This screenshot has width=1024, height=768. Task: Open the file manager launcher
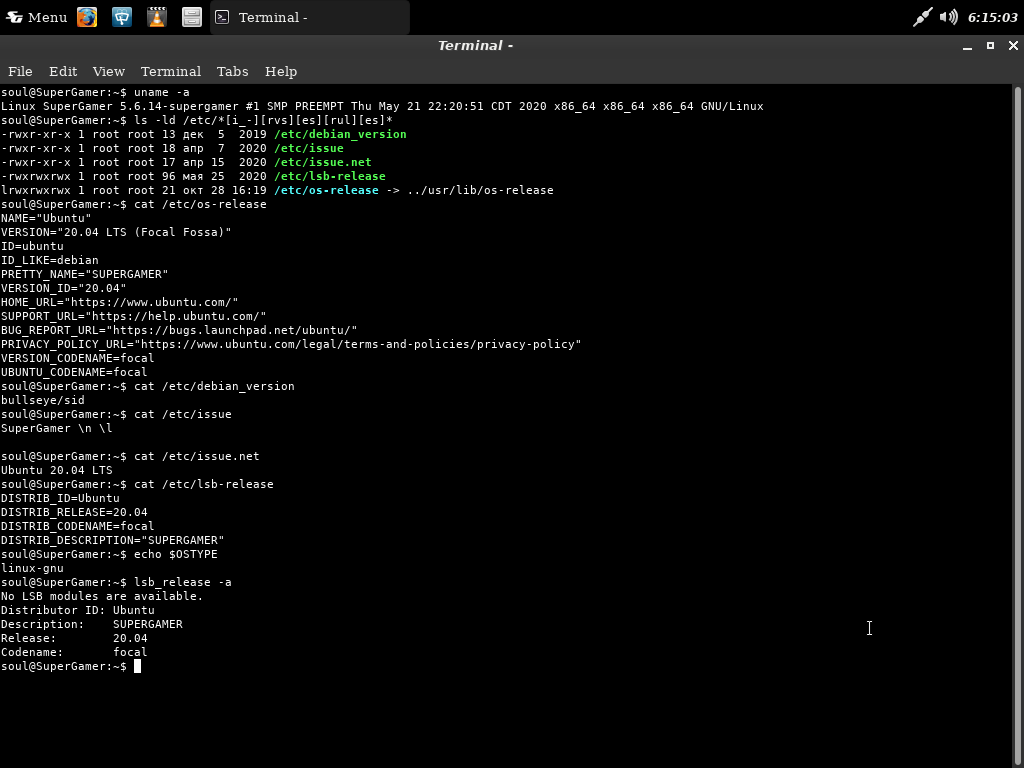[191, 17]
